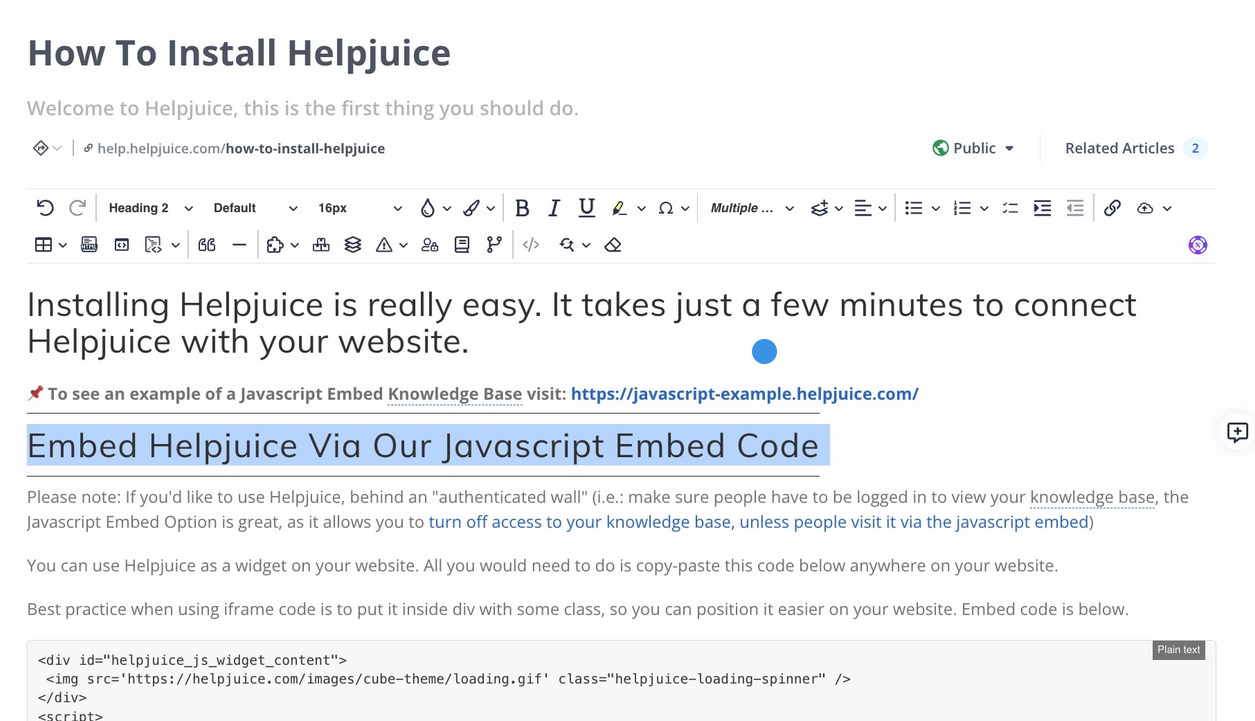Click the warning triangle callout icon

[x=384, y=245]
